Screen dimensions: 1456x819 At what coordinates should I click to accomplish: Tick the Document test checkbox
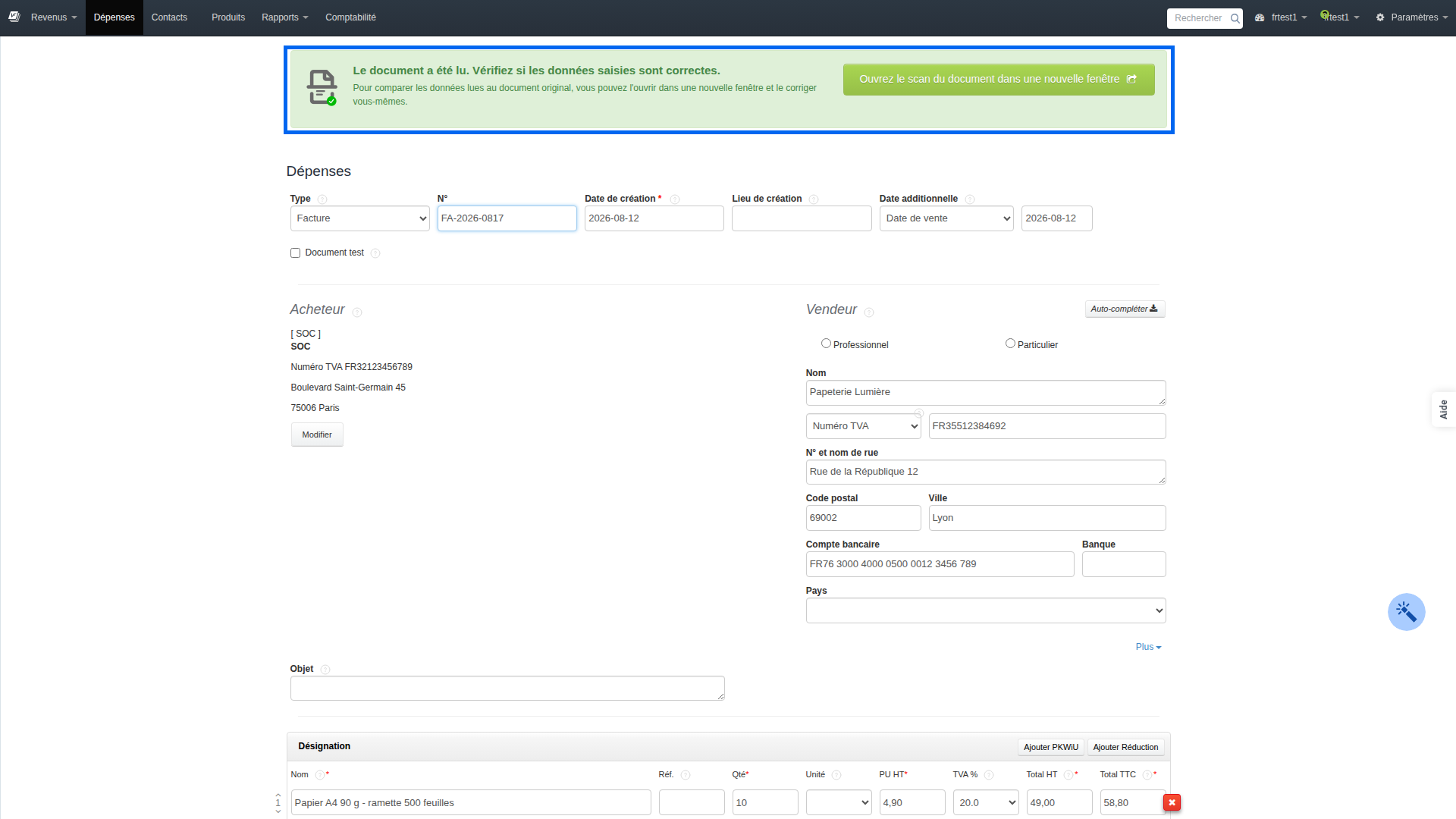point(295,253)
